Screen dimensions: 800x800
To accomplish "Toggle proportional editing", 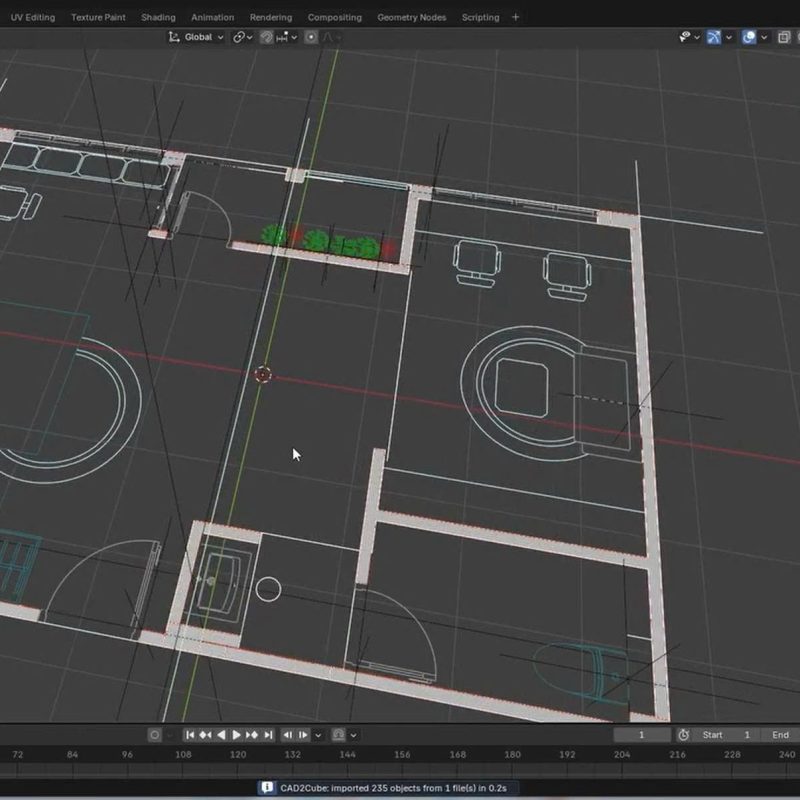I will pyautogui.click(x=311, y=37).
